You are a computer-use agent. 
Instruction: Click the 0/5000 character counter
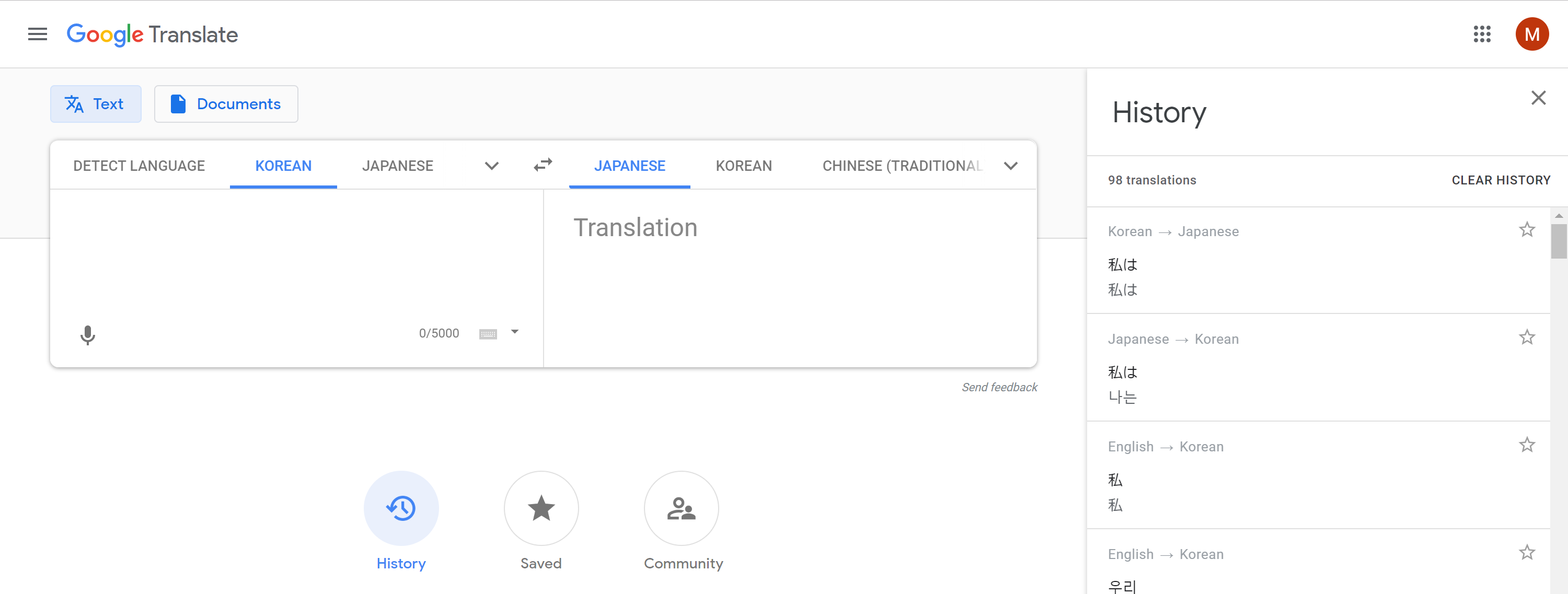[439, 333]
